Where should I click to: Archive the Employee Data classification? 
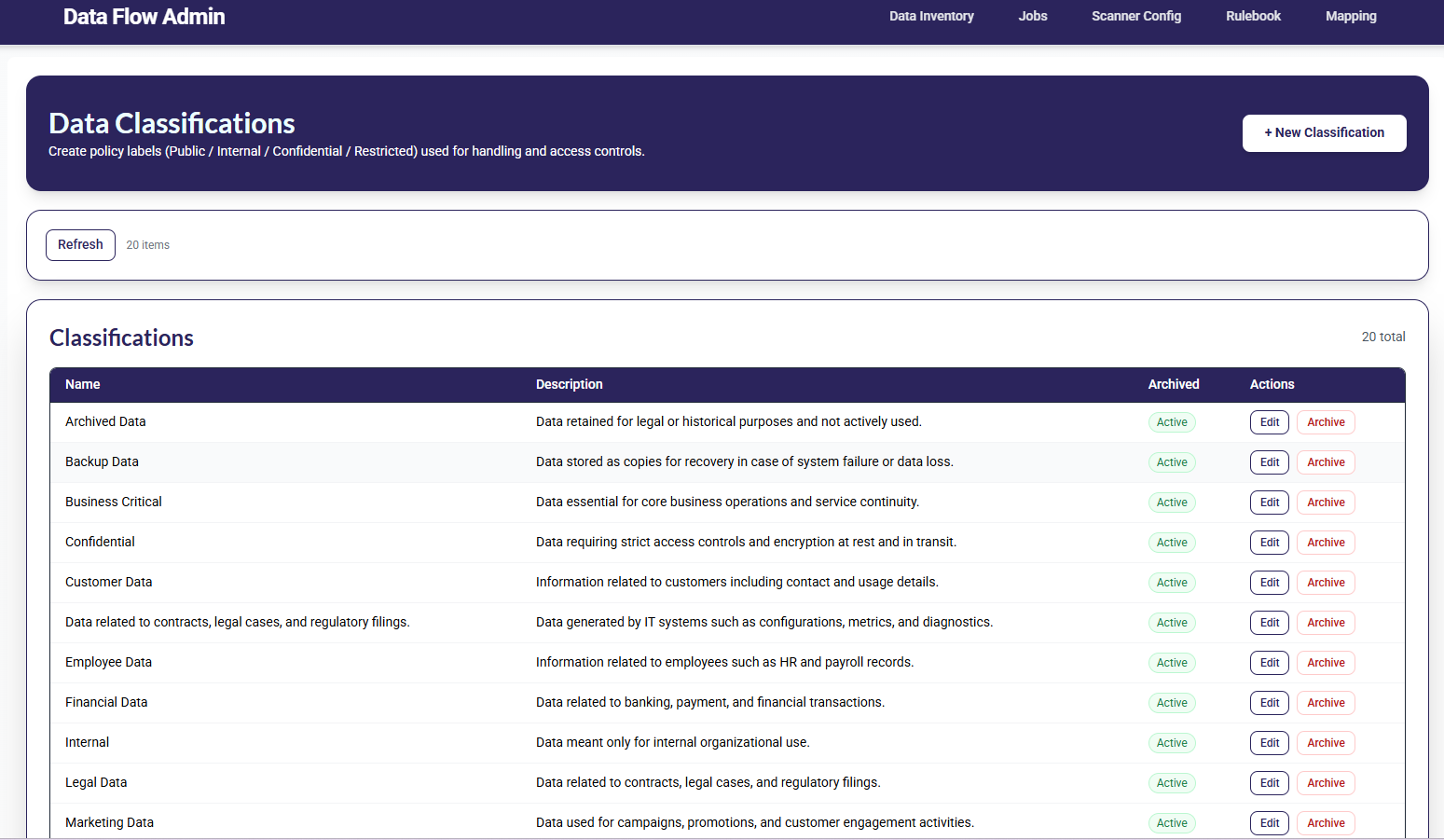tap(1325, 663)
